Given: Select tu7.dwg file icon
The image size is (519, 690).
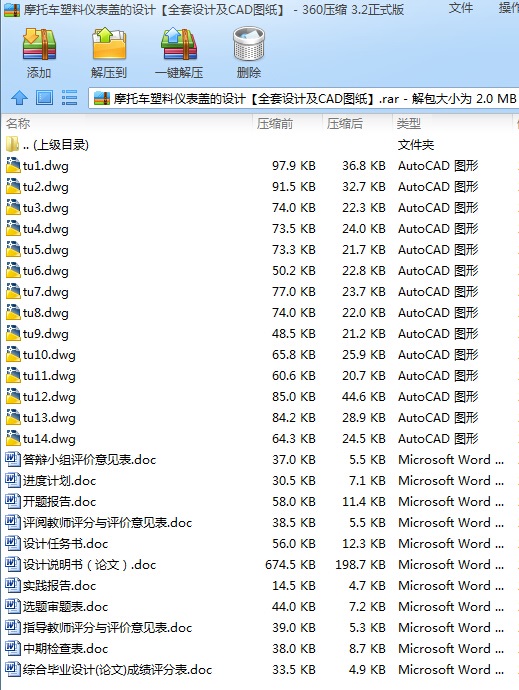Looking at the screenshot, I should 13,291.
